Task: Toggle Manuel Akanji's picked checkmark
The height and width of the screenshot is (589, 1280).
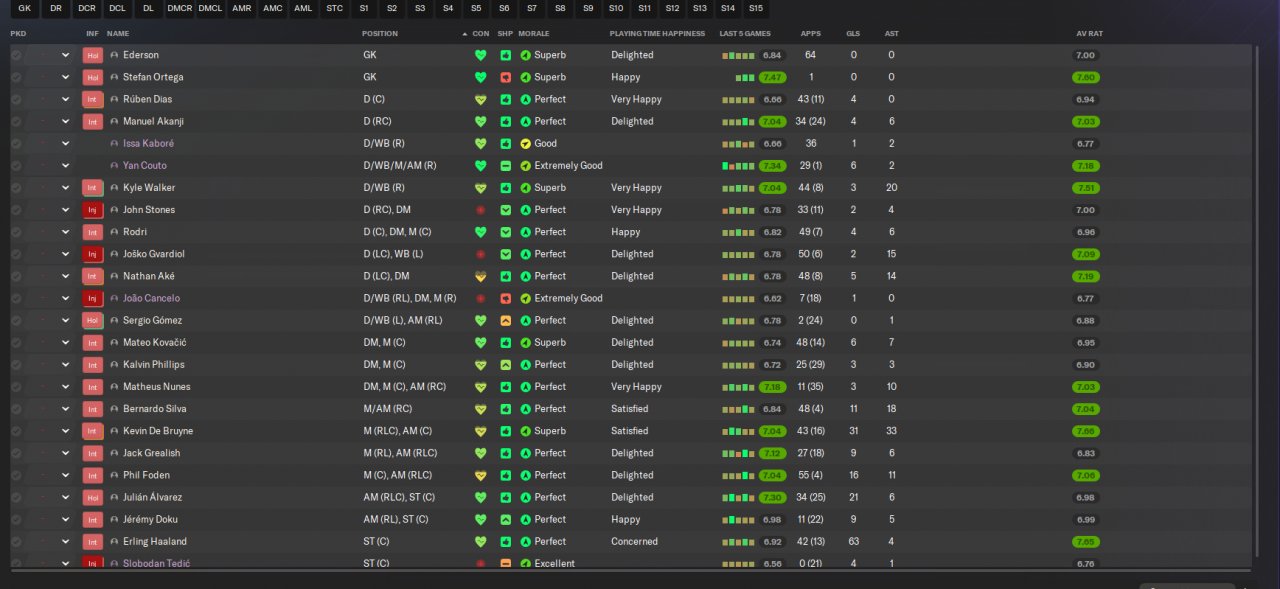Action: coord(16,121)
